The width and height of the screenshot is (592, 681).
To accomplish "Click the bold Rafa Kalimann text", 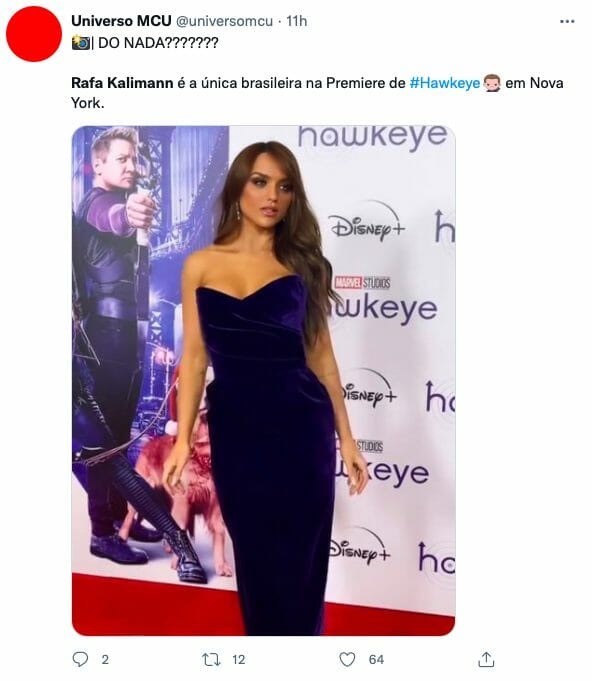I will point(122,83).
